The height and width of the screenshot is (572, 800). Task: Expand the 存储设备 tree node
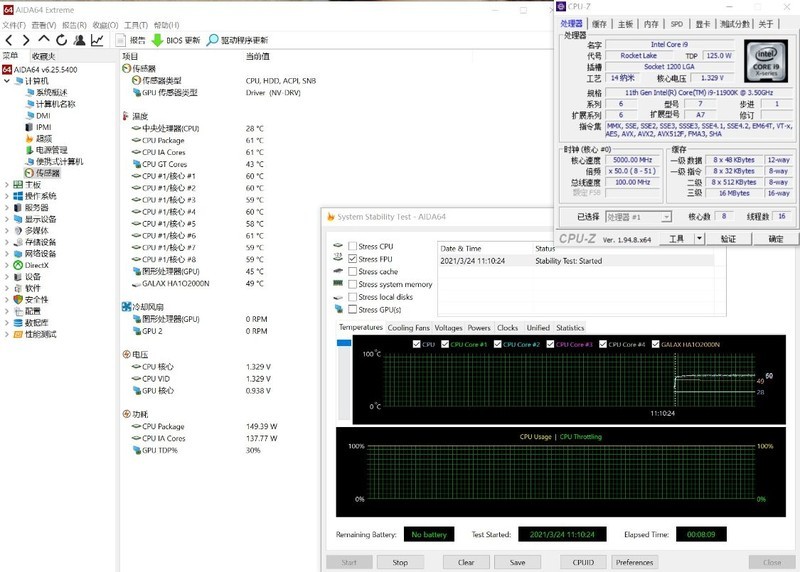7,242
